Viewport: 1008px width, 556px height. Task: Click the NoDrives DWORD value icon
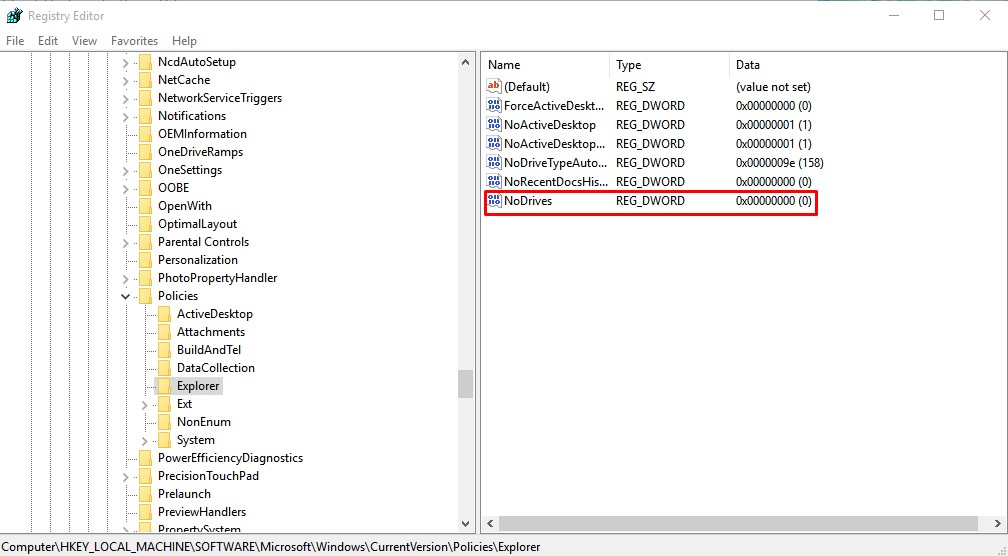[x=494, y=201]
